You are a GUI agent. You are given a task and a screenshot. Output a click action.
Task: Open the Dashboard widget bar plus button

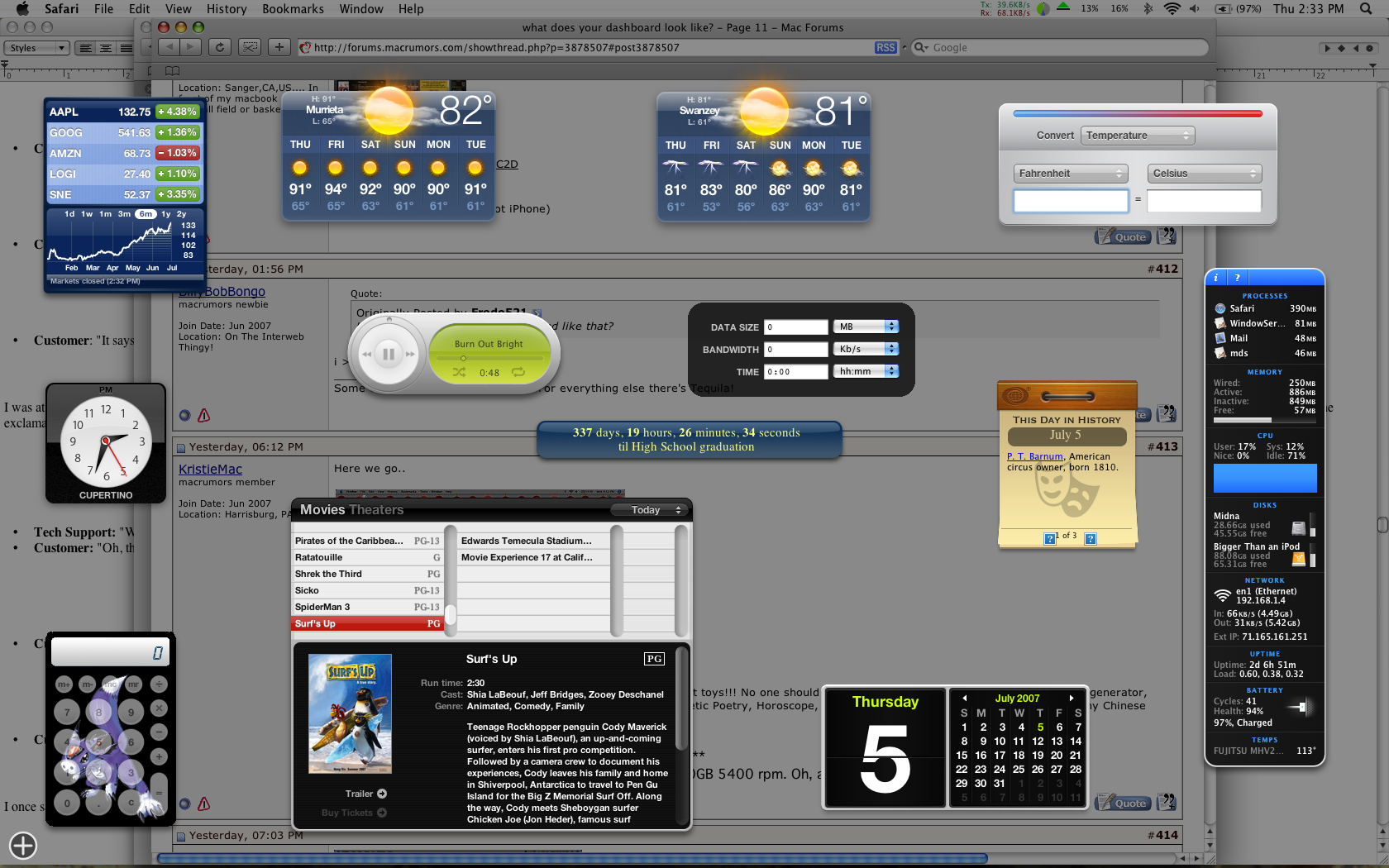click(23, 846)
